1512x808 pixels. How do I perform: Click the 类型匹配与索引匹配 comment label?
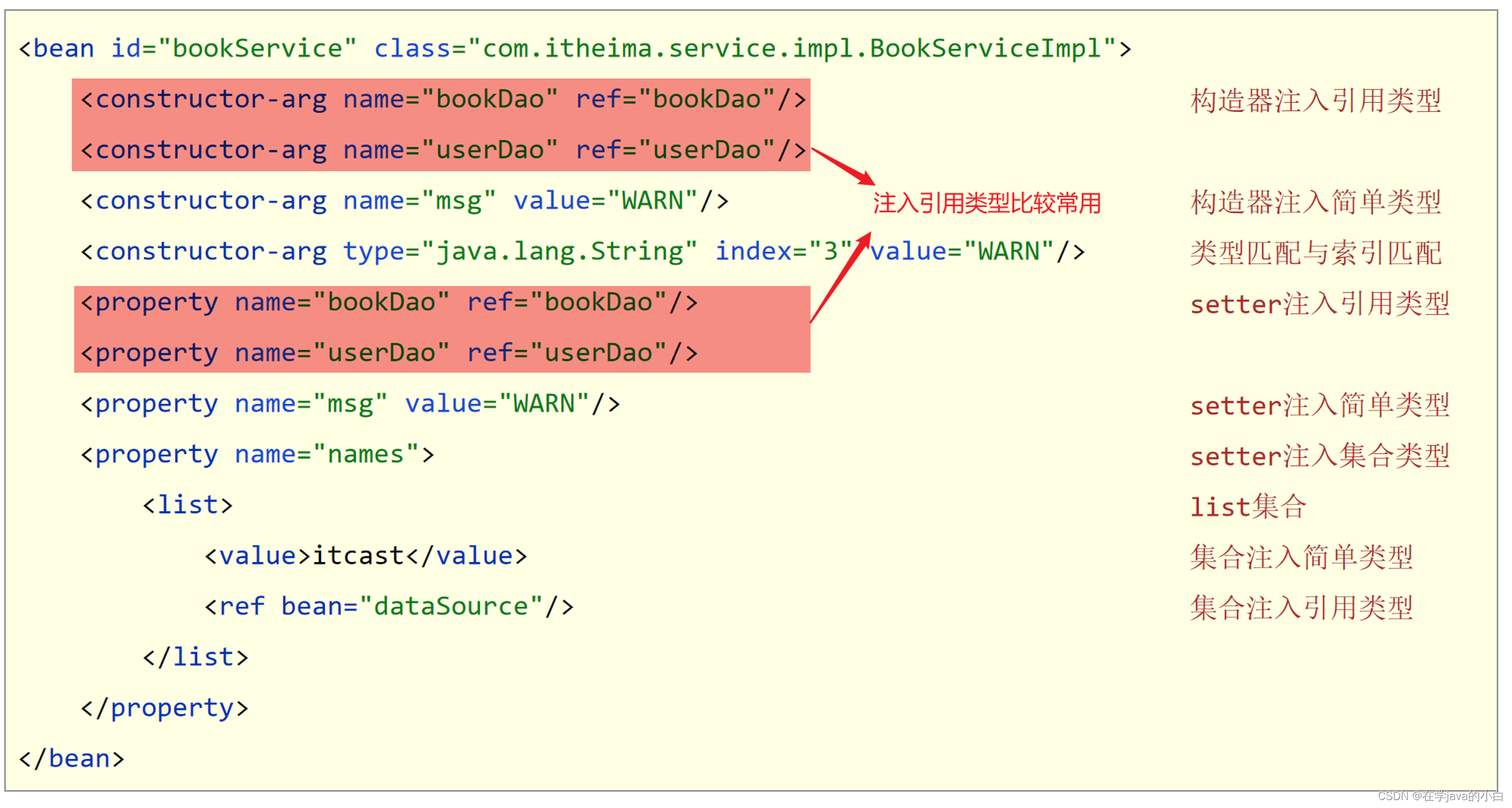tap(1316, 253)
